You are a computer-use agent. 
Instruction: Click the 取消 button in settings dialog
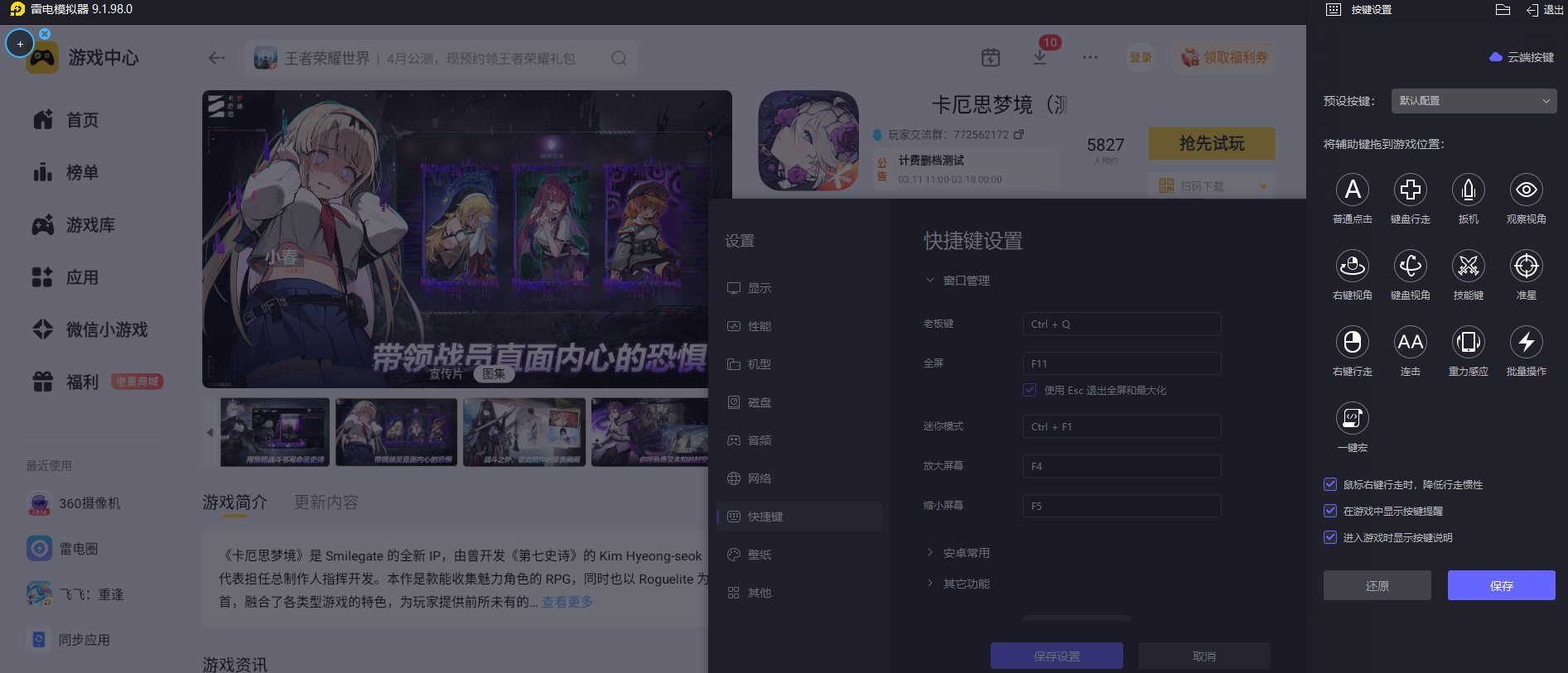click(x=1204, y=656)
